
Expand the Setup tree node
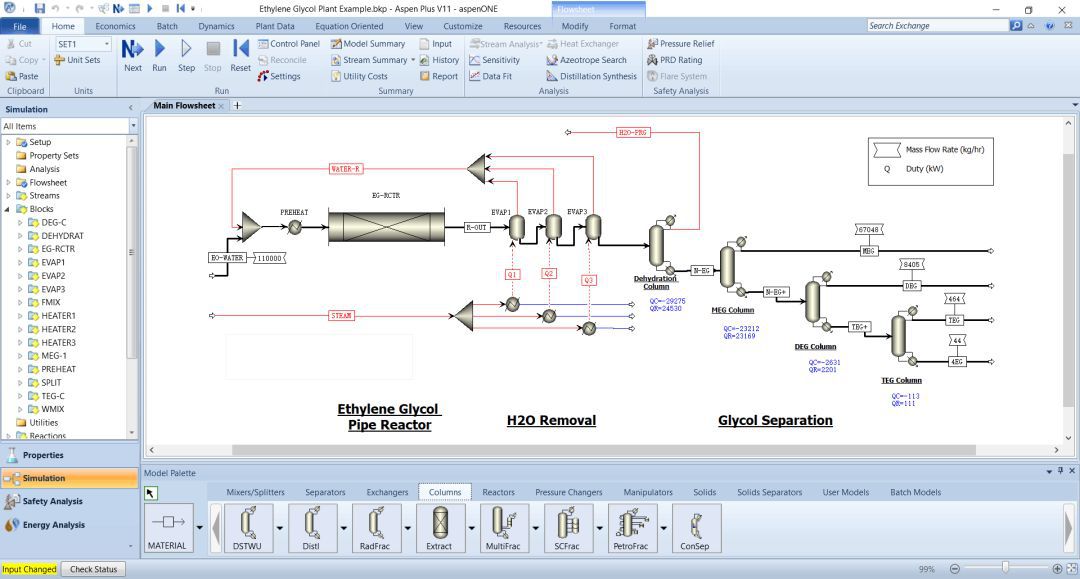(x=8, y=143)
